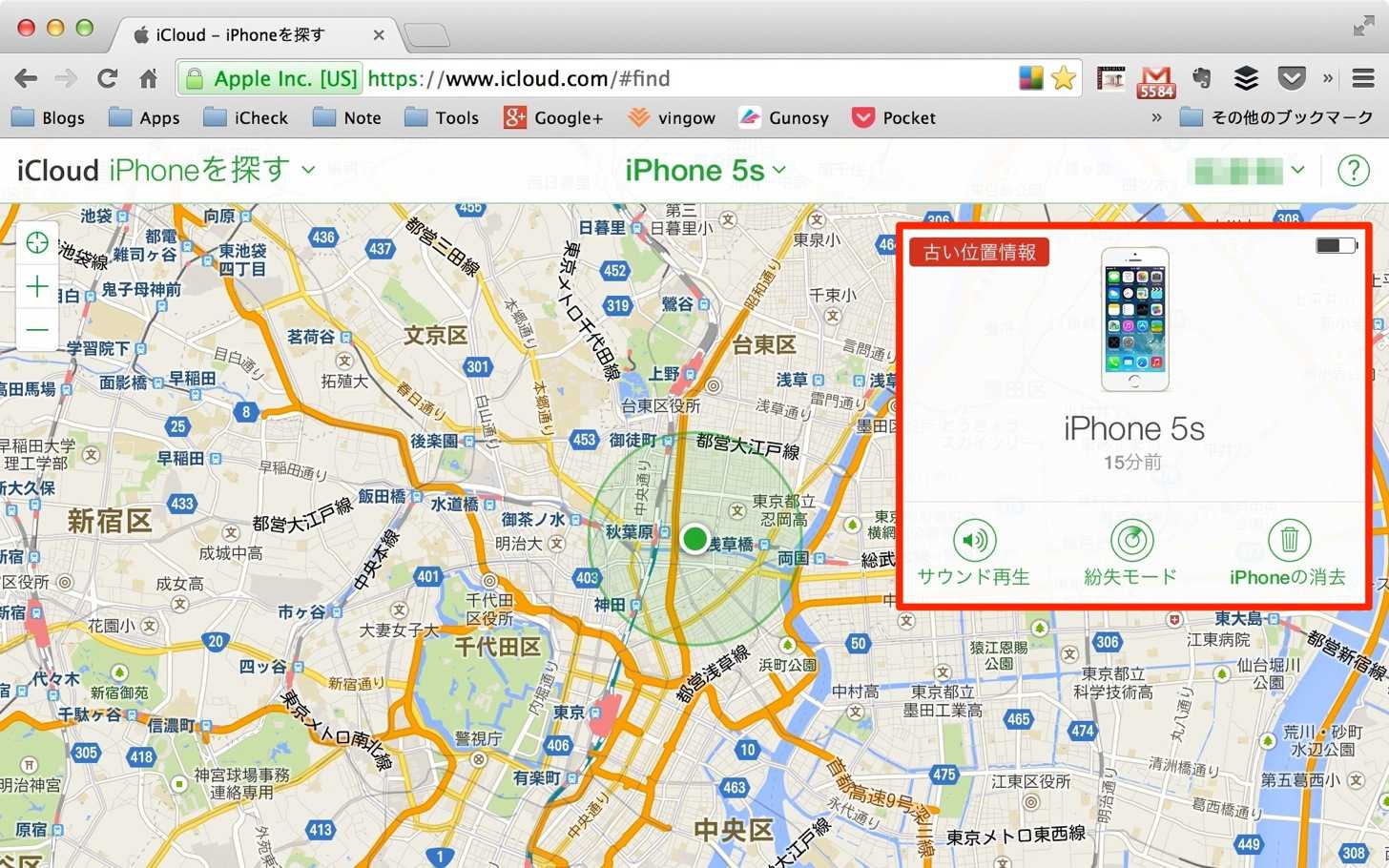Show hidden extensions via double-chevron
Image resolution: width=1389 pixels, height=868 pixels.
click(1327, 78)
